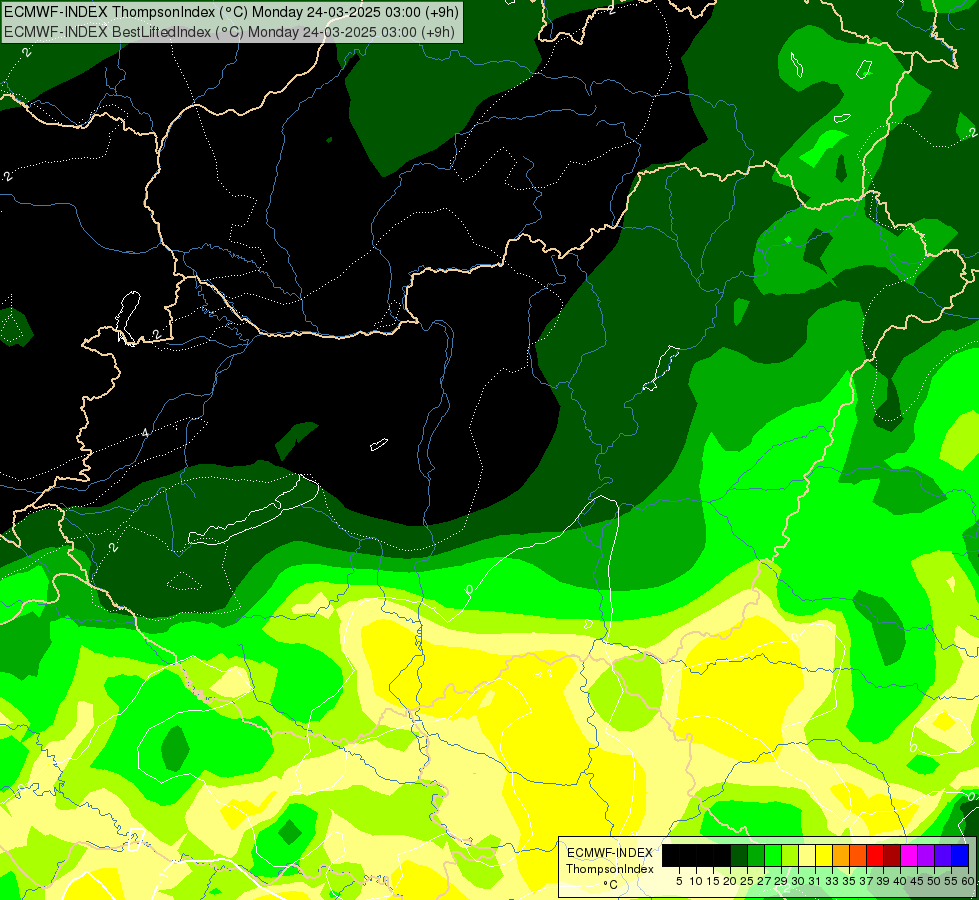Click the °C unit label in legend
Screen dimensions: 979x900
611,885
